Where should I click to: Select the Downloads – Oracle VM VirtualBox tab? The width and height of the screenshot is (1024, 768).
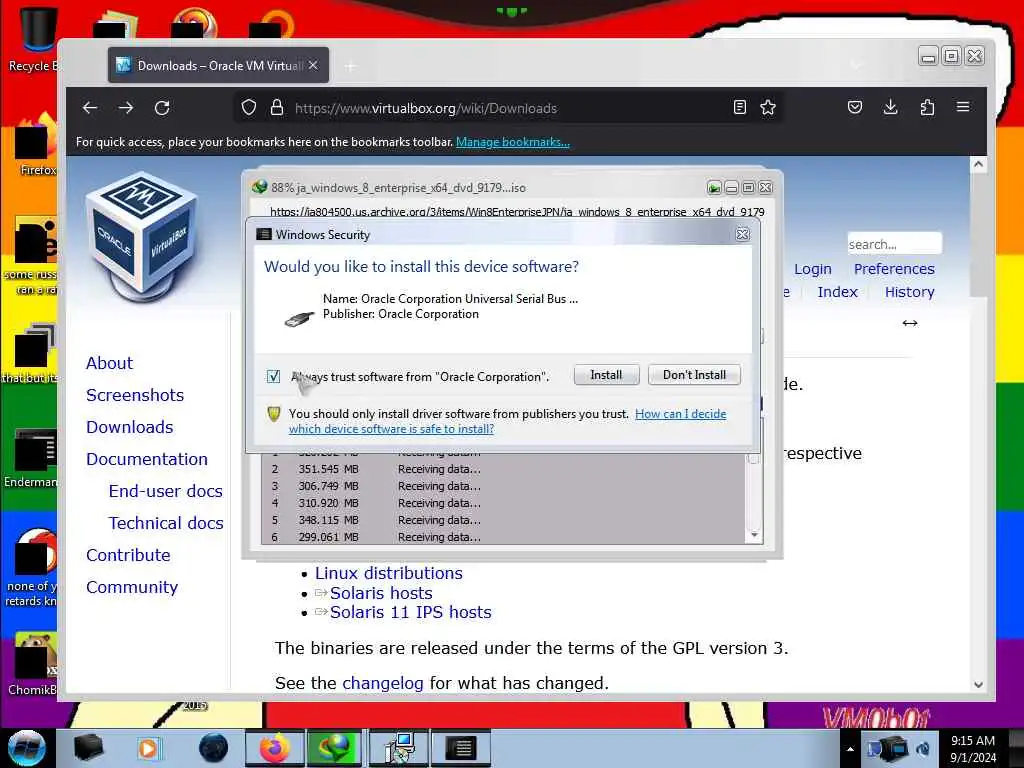pyautogui.click(x=218, y=65)
